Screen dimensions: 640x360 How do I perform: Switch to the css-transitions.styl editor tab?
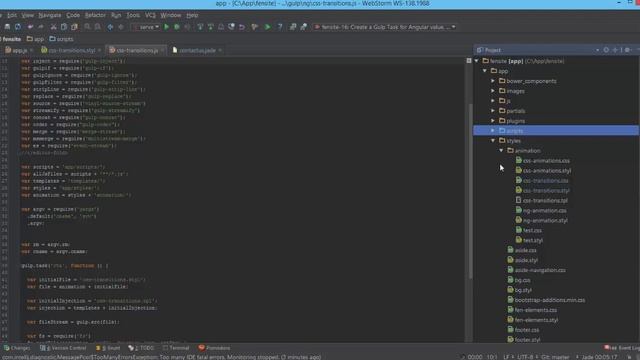click(x=71, y=50)
